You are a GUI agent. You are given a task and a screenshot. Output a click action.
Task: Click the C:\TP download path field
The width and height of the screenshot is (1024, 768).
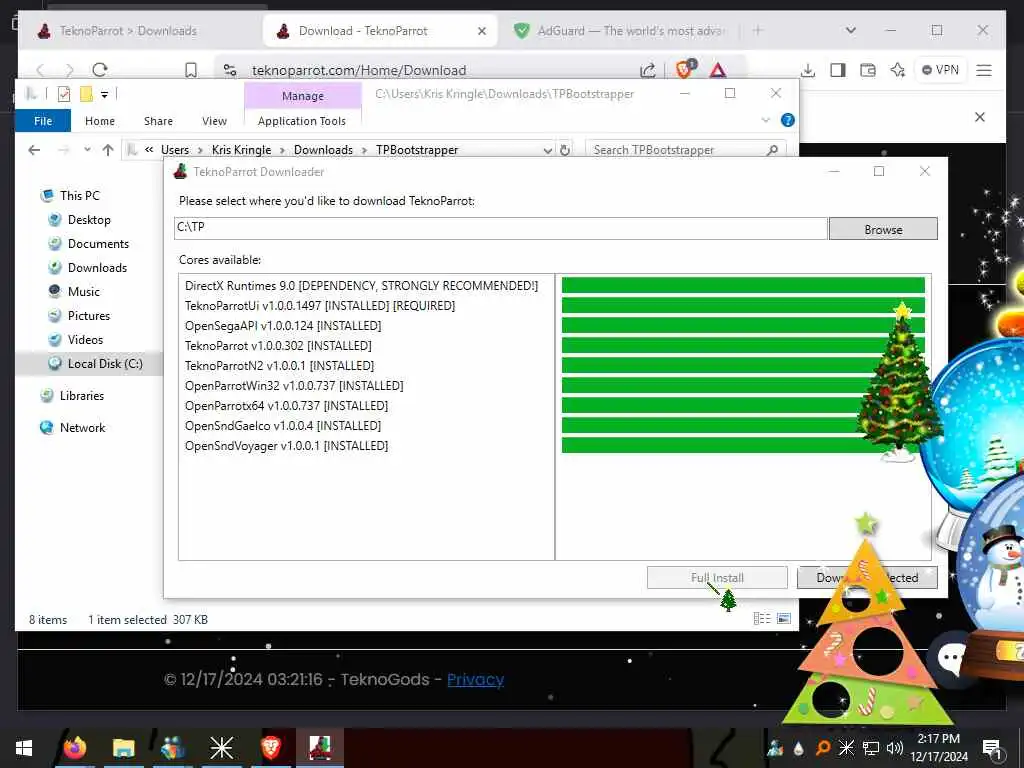point(501,227)
